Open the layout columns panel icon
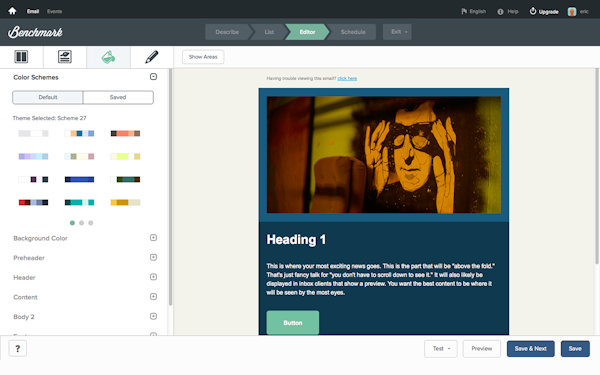600x375 pixels. (x=21, y=57)
